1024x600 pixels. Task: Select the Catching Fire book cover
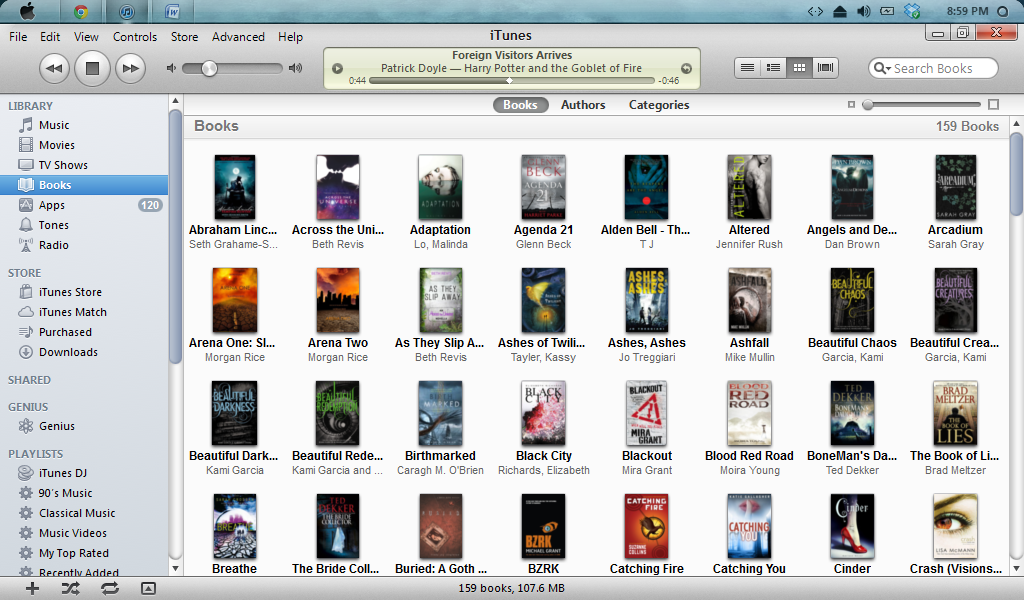pos(647,526)
